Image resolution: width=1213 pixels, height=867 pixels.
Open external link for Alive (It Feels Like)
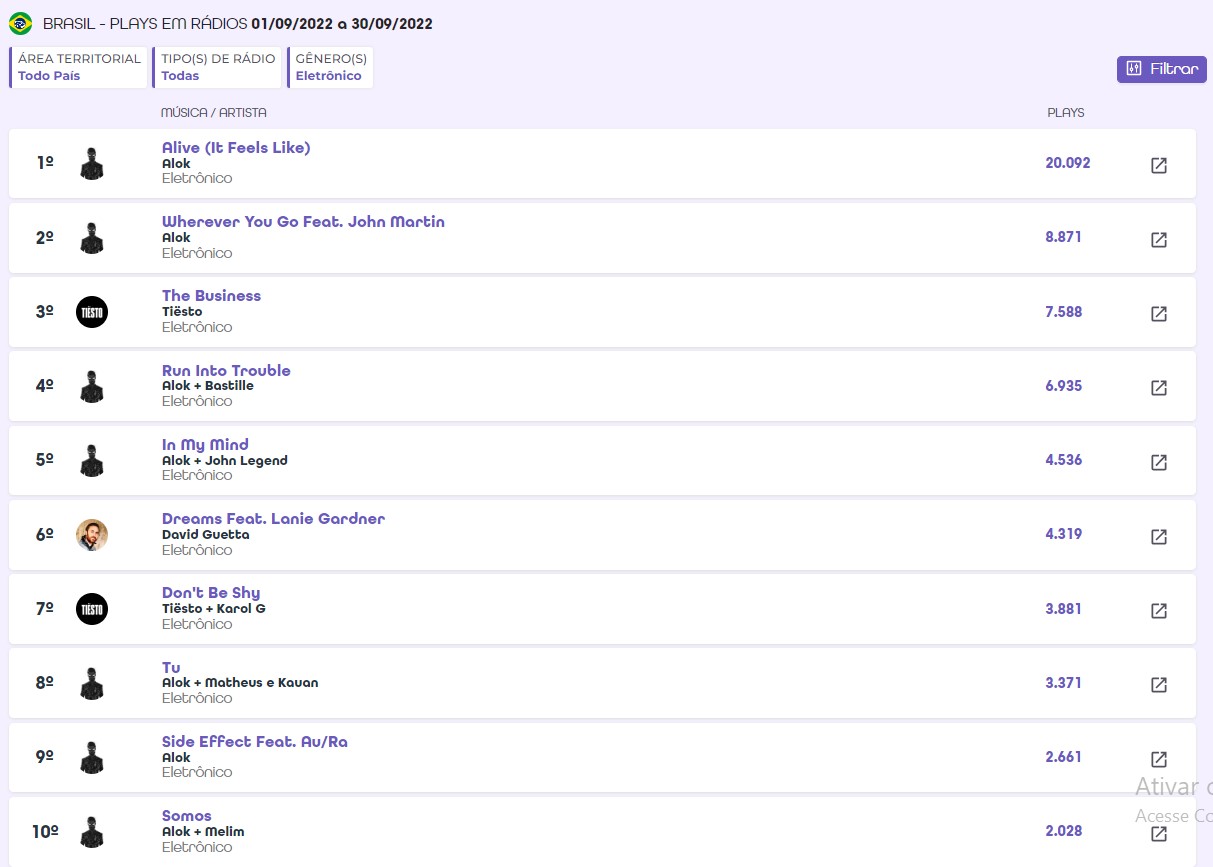[x=1159, y=165]
